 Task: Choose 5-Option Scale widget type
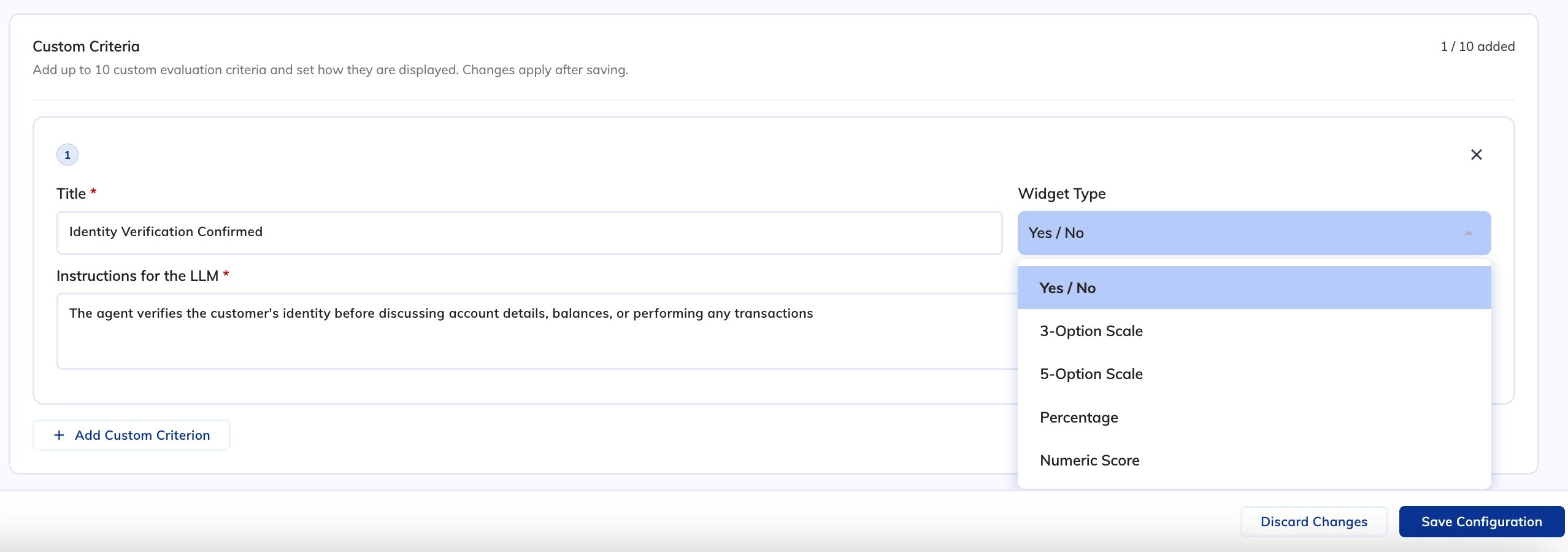[1254, 374]
